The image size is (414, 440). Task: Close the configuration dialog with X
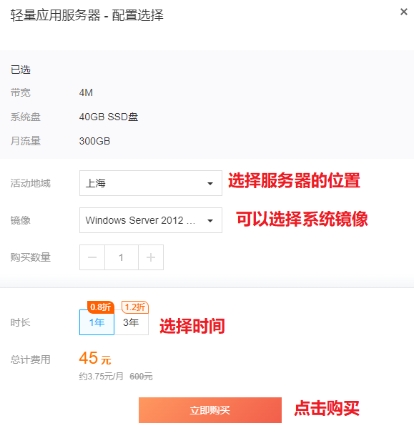pos(404,12)
